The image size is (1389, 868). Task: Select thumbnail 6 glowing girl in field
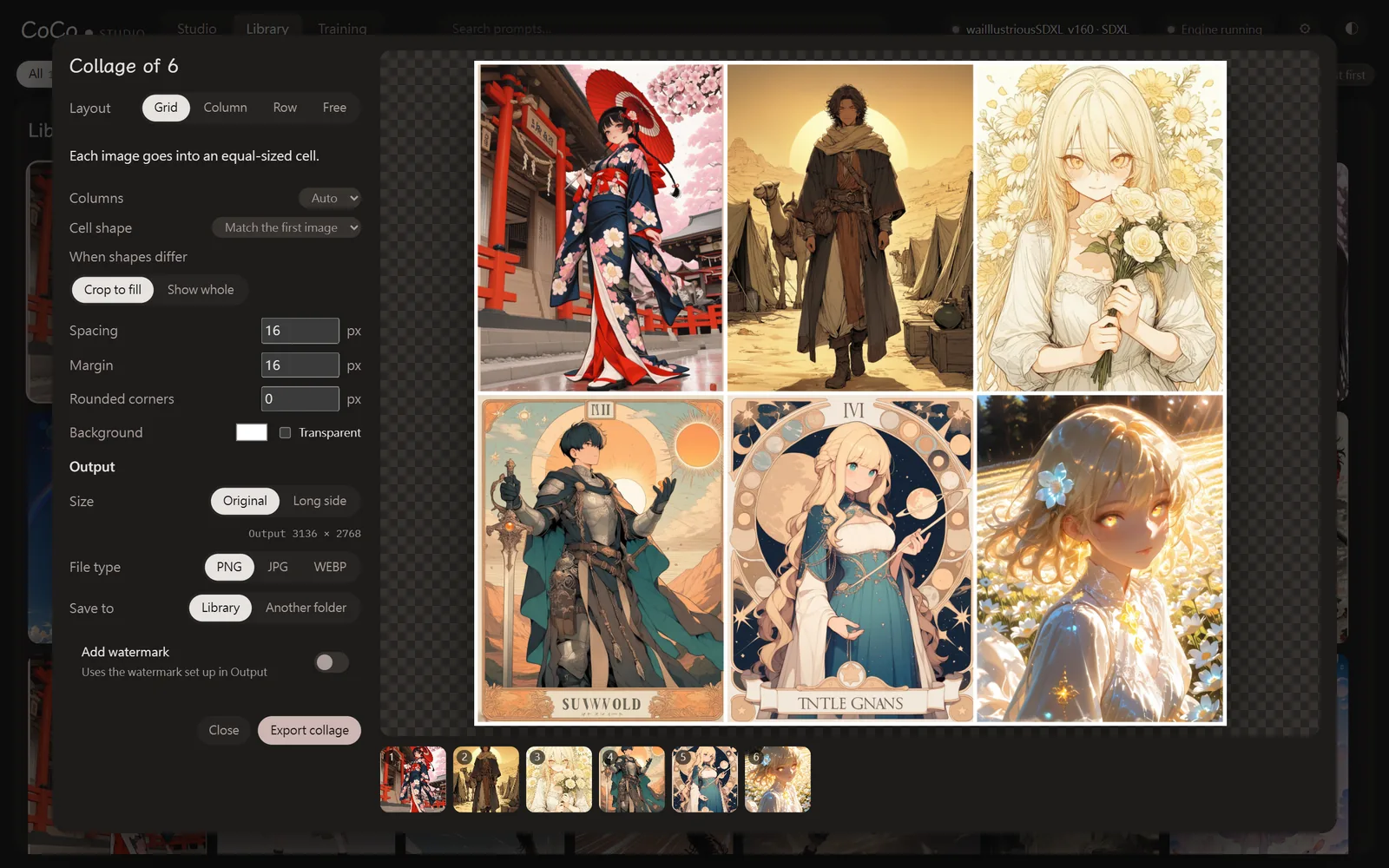[x=778, y=779]
